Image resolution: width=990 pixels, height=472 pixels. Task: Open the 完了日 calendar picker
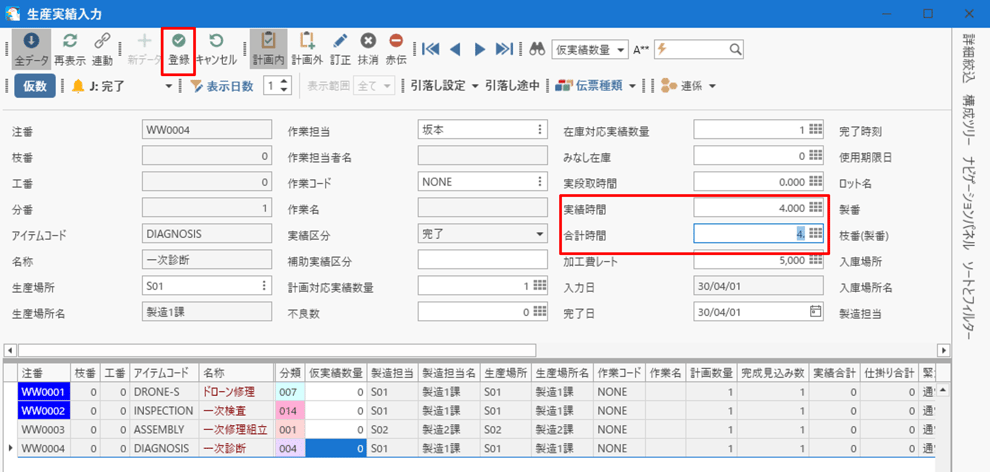[815, 311]
